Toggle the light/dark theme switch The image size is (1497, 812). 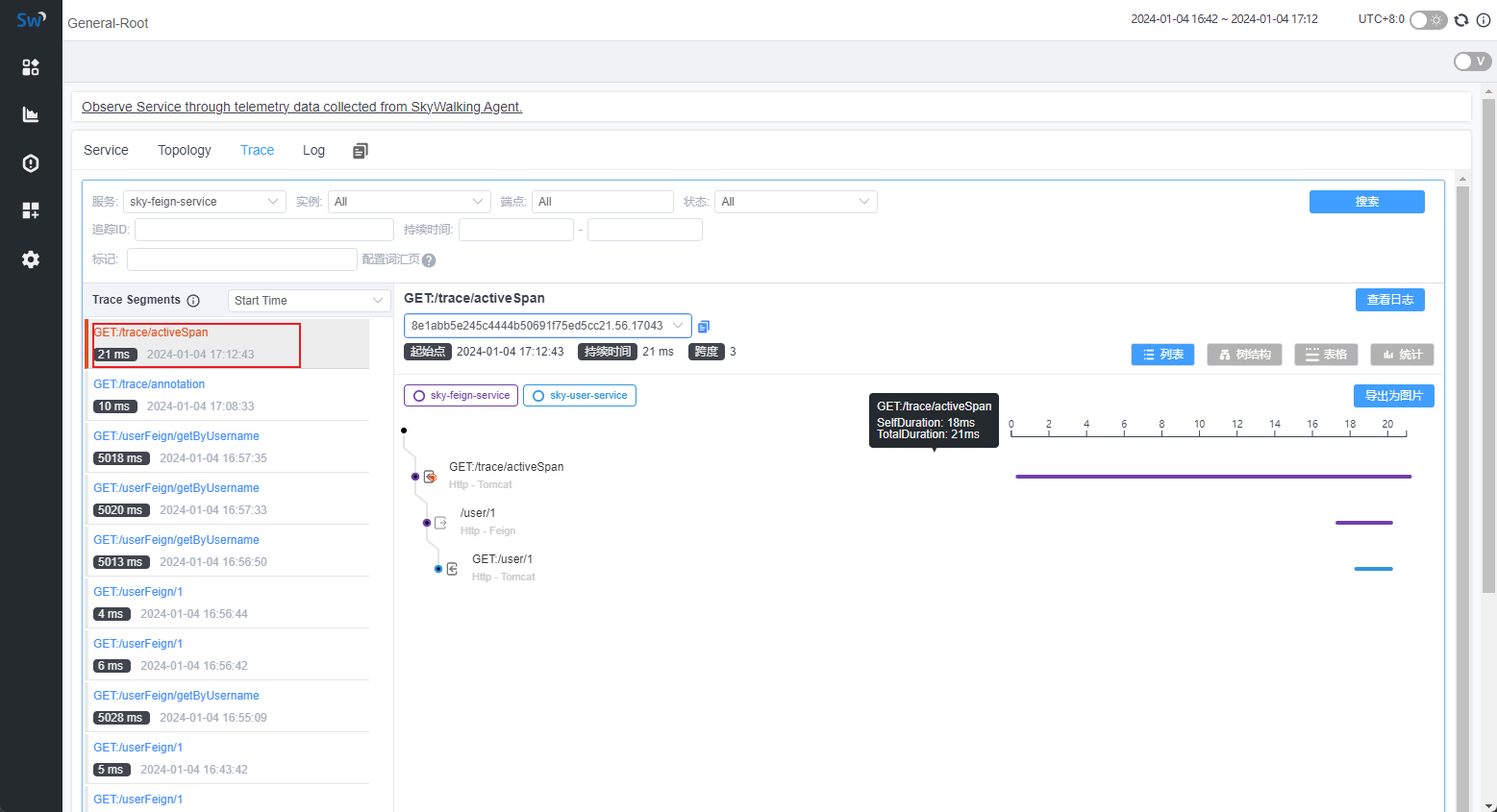1428,20
